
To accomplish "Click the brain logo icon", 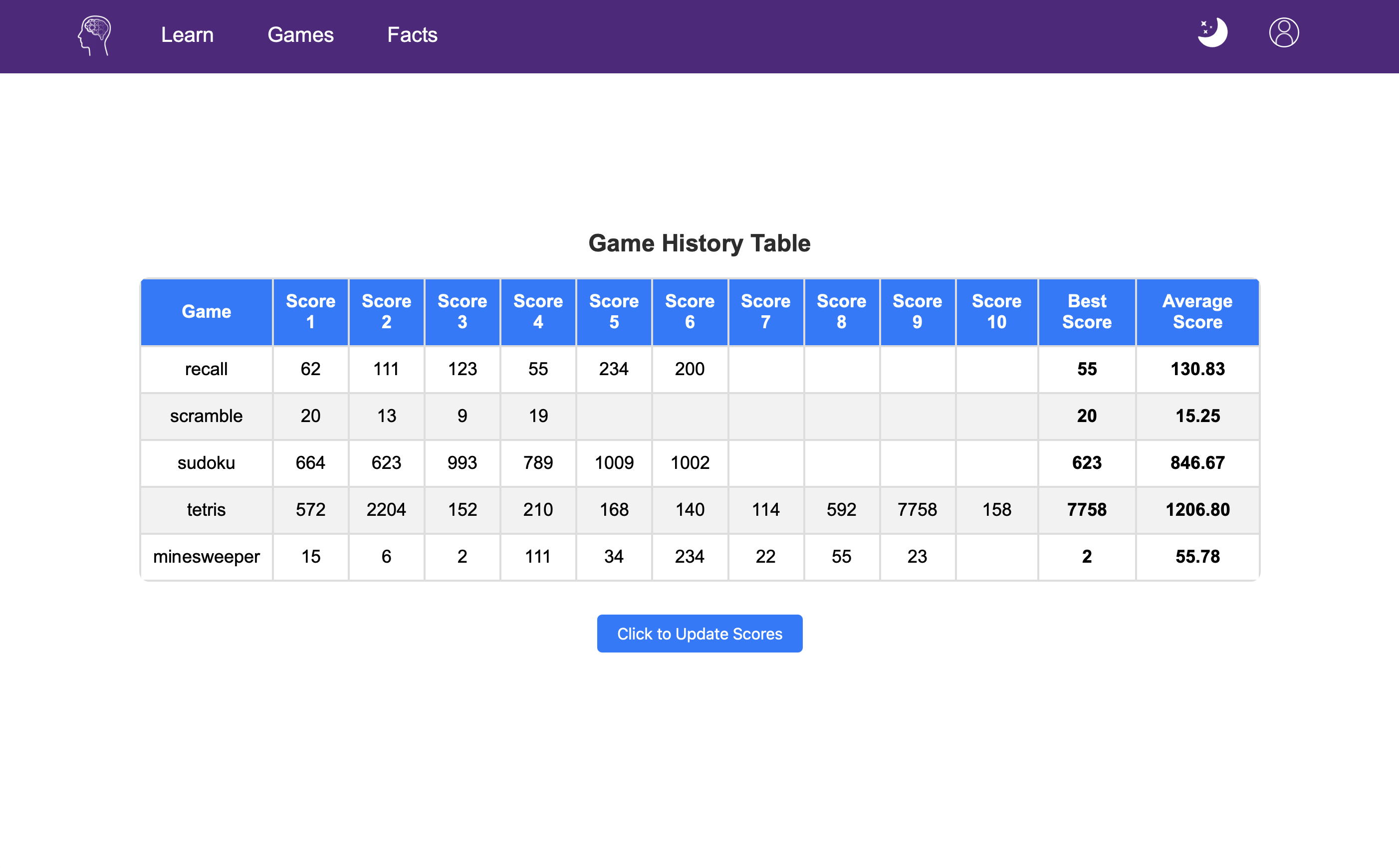I will [x=95, y=35].
